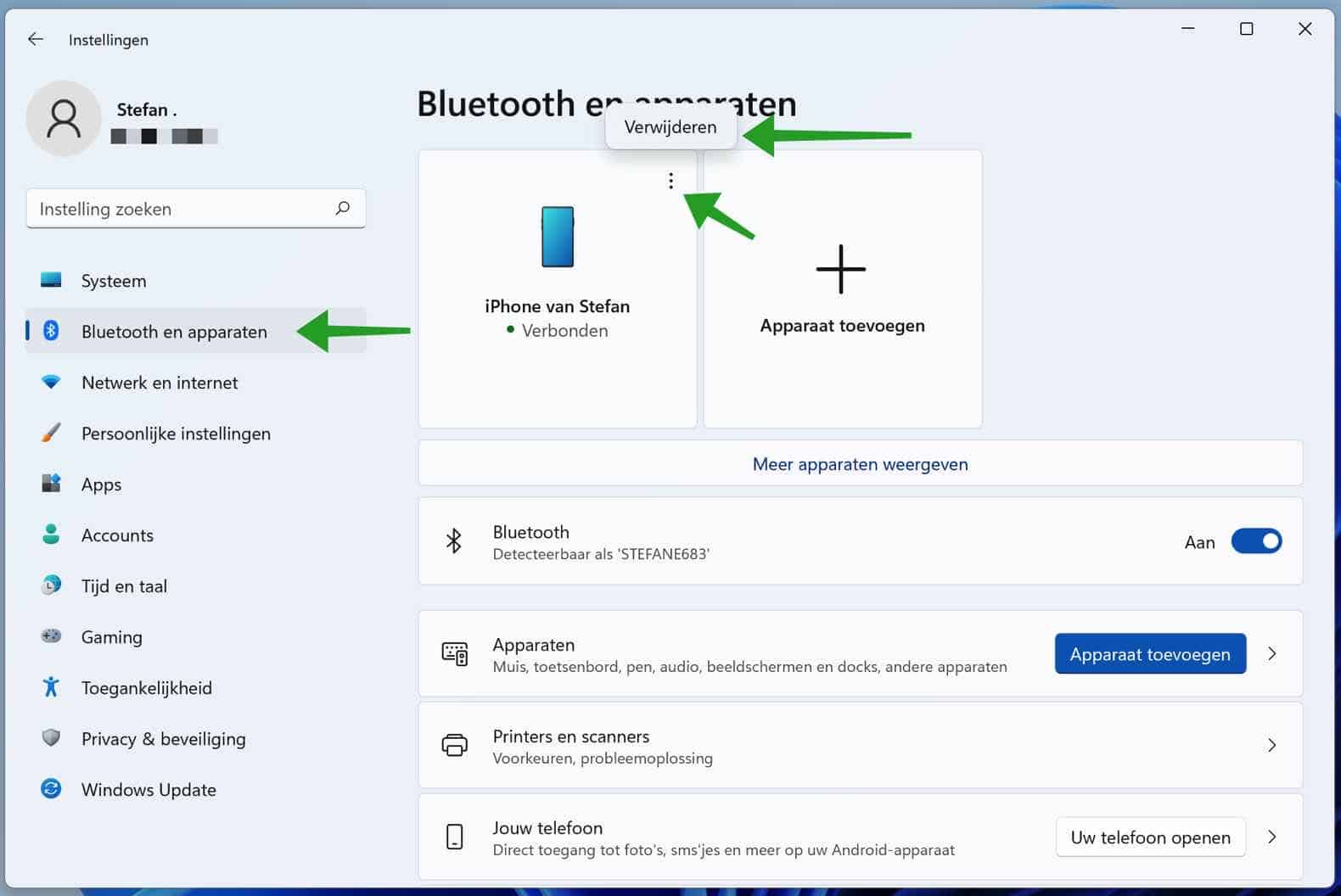Open Windows Update page

click(x=196, y=789)
